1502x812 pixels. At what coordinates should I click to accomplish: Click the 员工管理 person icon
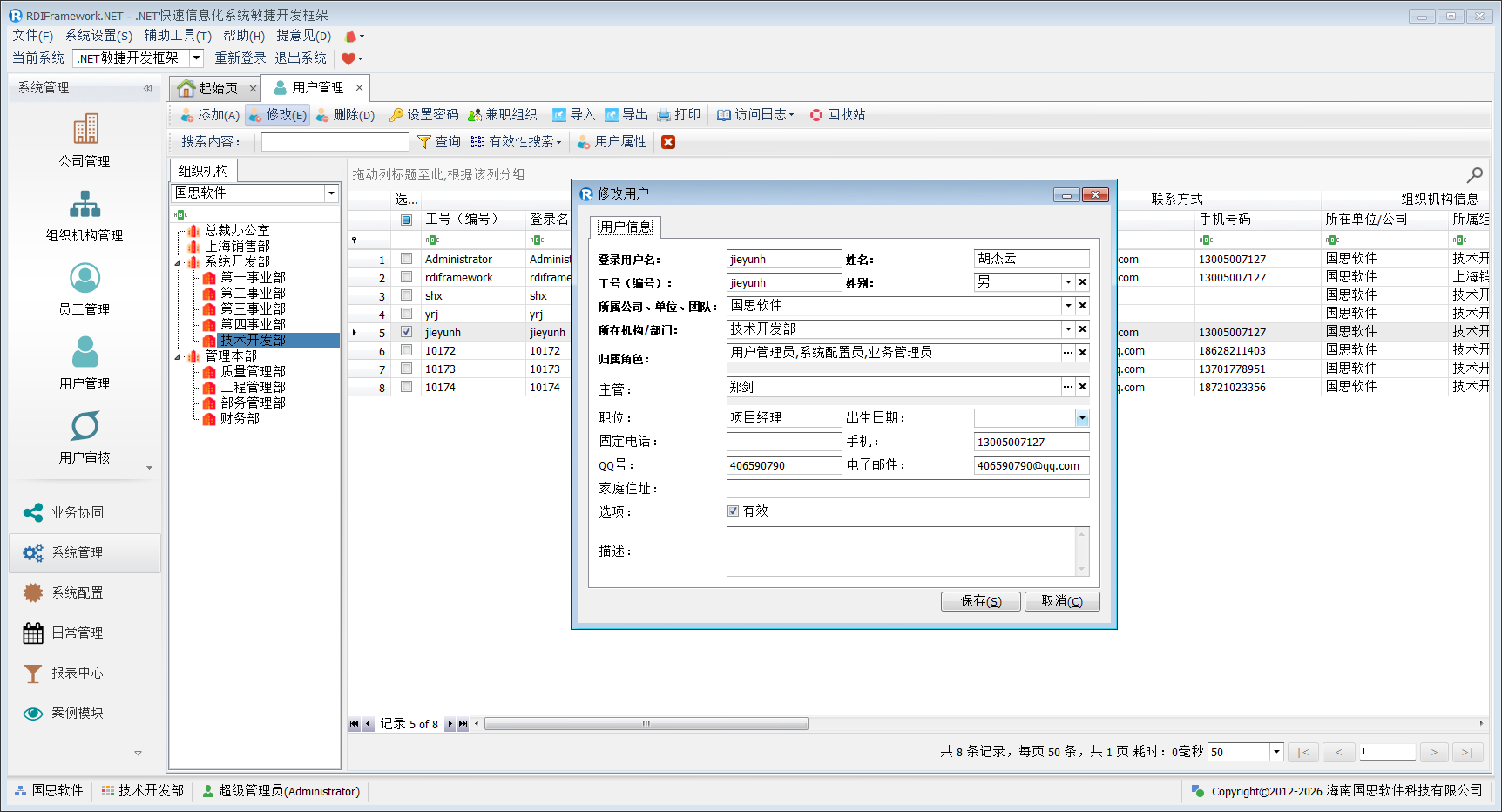click(x=85, y=279)
